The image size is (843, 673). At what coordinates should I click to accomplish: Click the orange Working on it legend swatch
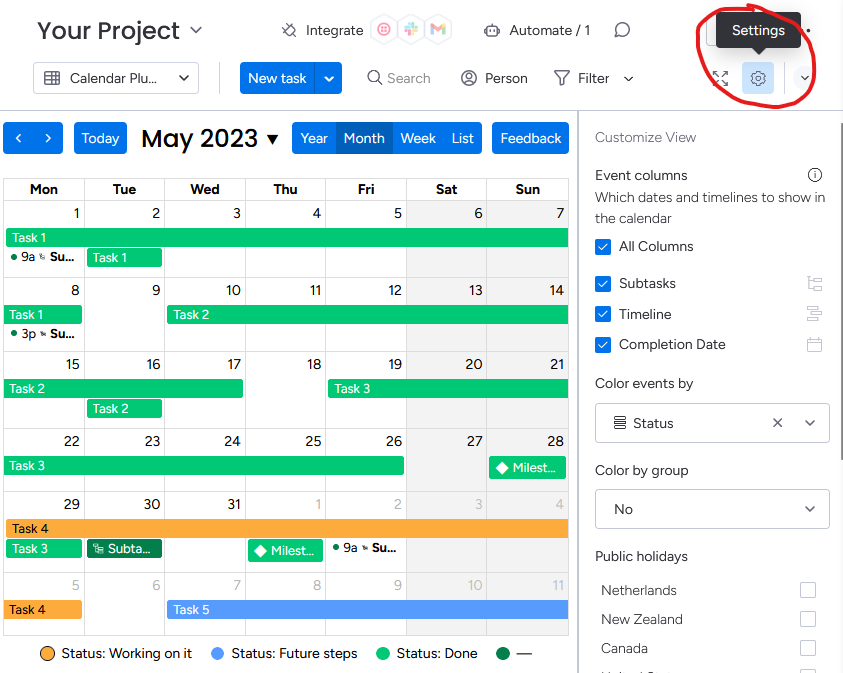point(47,654)
